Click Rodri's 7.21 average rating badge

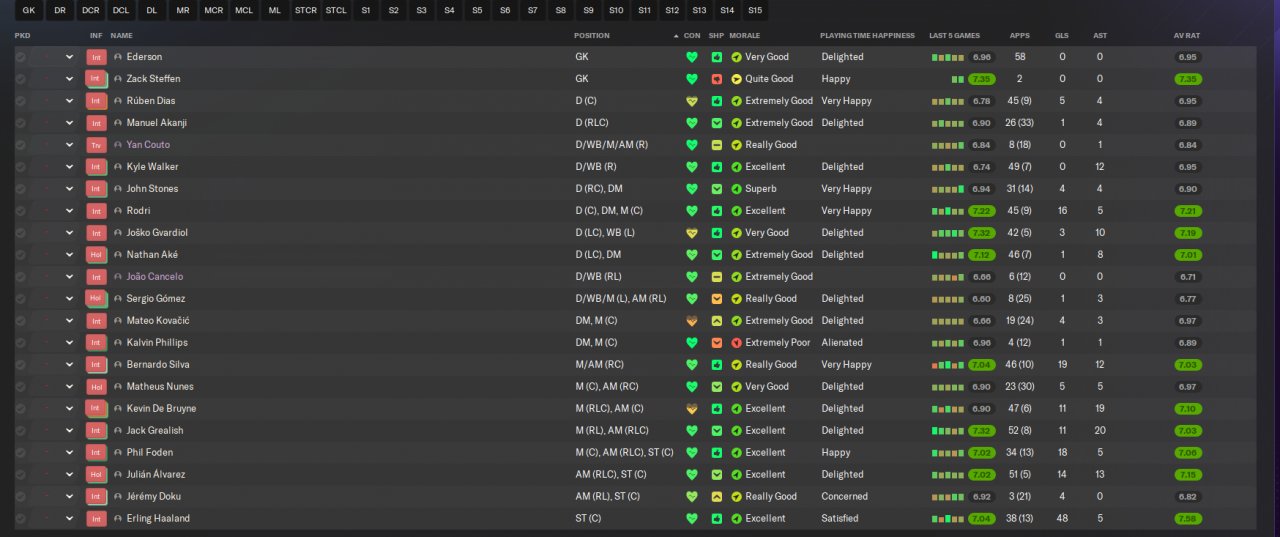(1188, 211)
